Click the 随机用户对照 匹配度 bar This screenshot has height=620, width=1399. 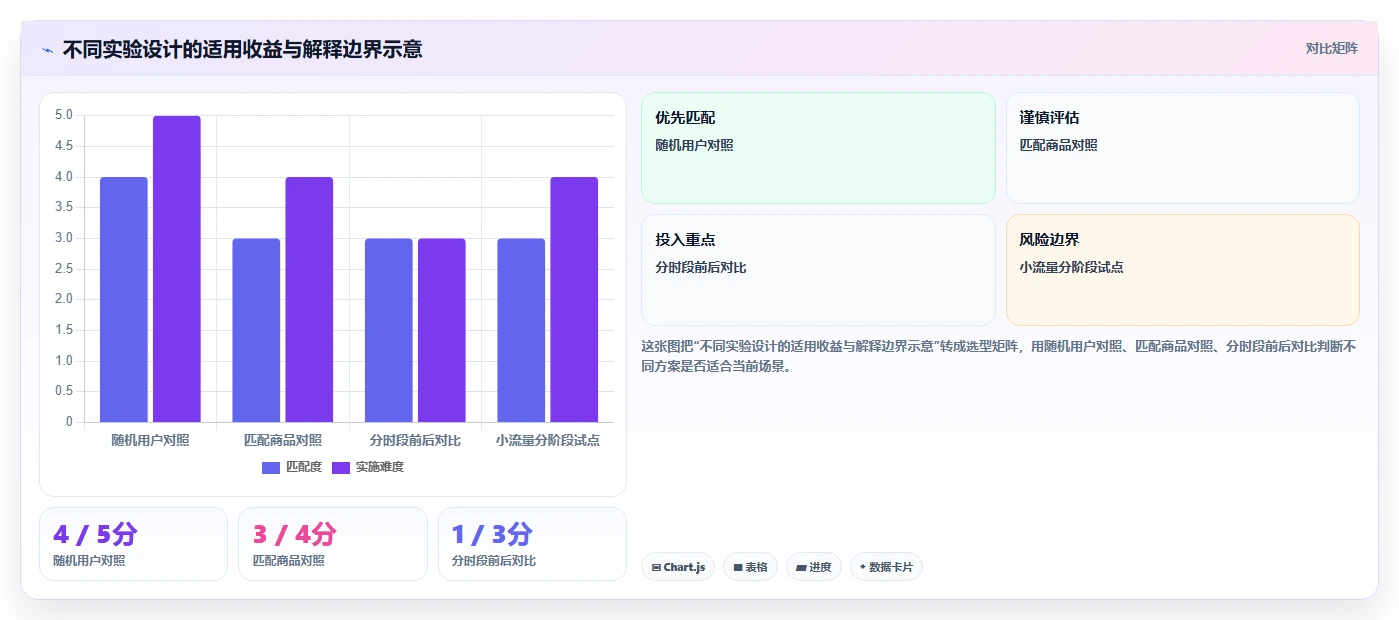[124, 300]
